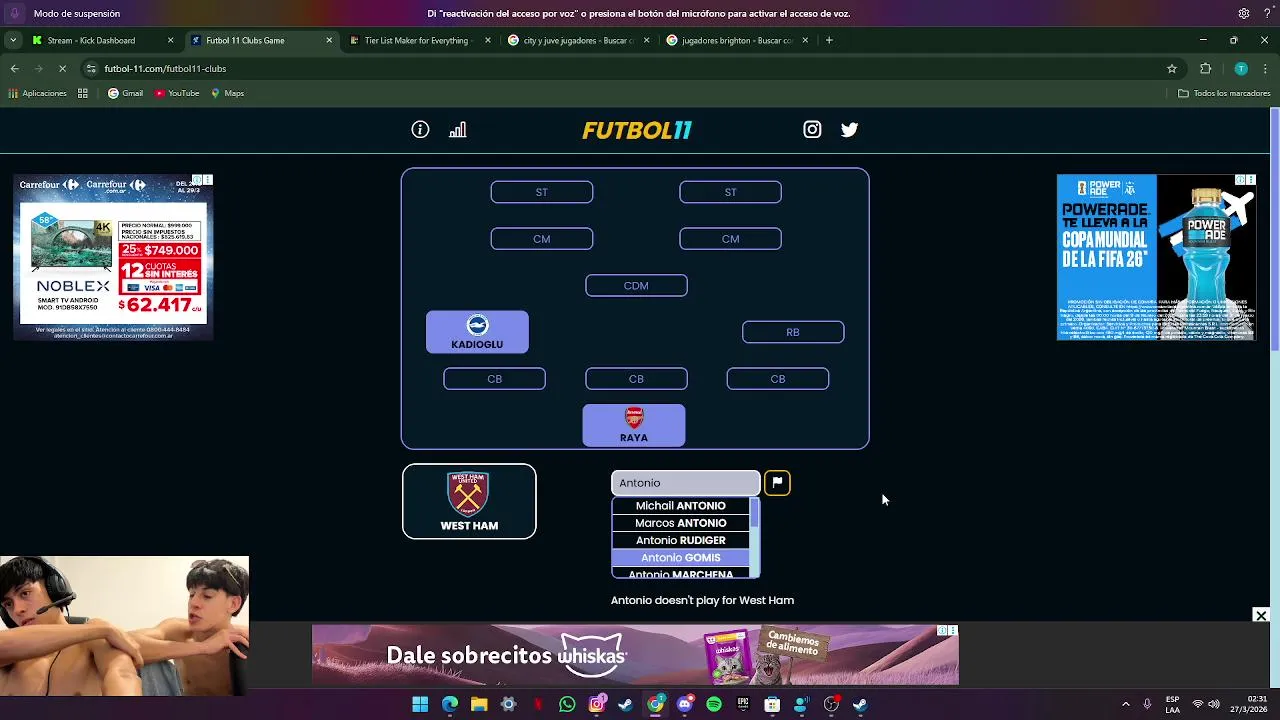
Task: Open the browser extensions puzzle icon
Action: tap(1205, 69)
